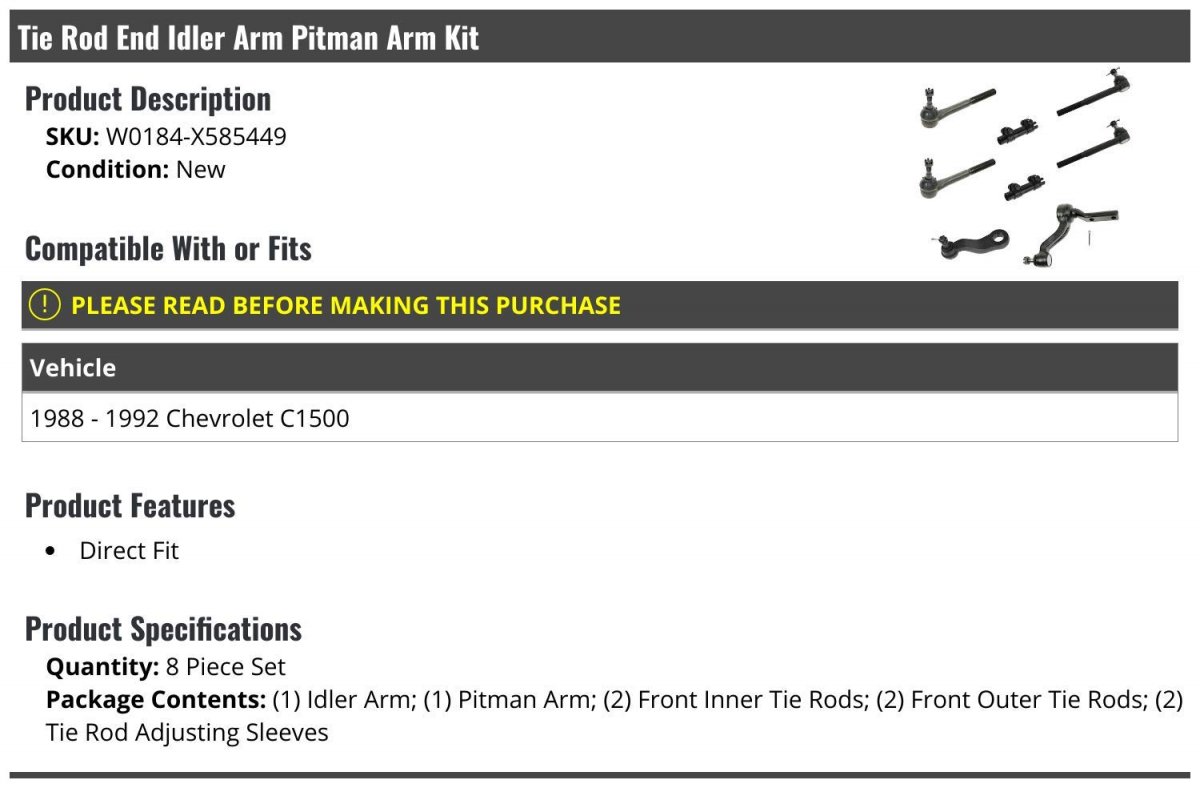Screen dimensions: 1200x788
Task: Click the Tie Rod End Idler Arm Pitman Arm Kit title bar
Action: 600,38
